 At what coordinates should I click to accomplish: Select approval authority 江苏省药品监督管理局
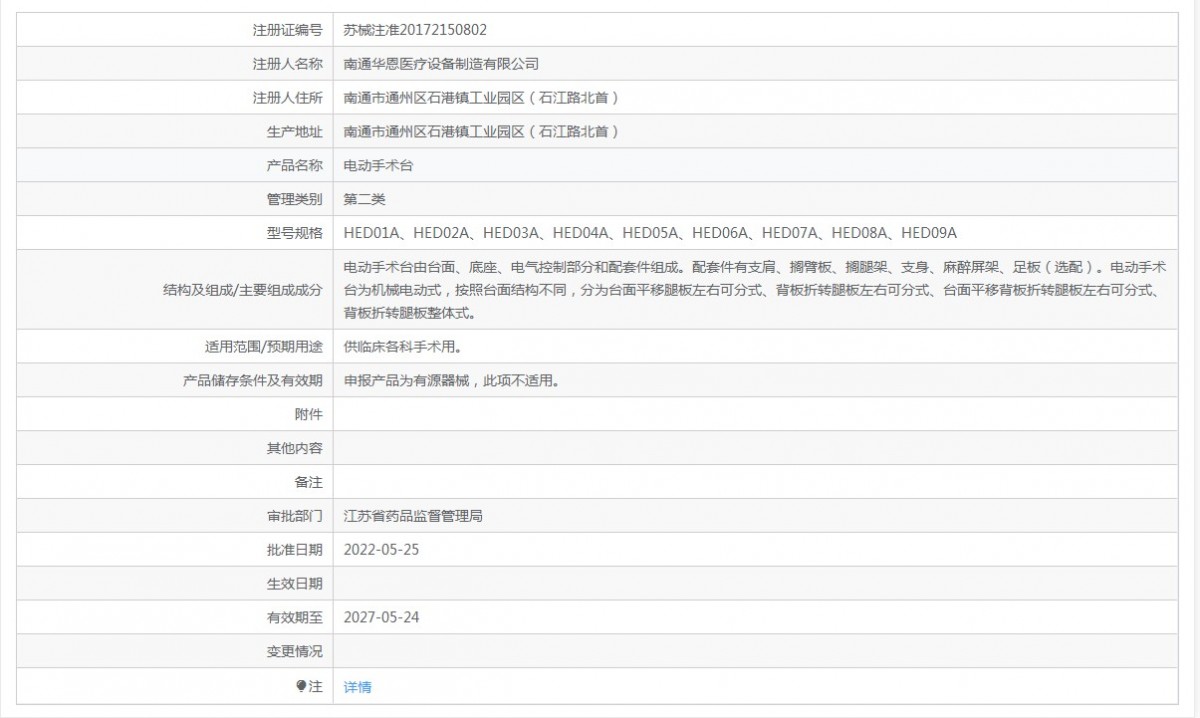tap(413, 516)
